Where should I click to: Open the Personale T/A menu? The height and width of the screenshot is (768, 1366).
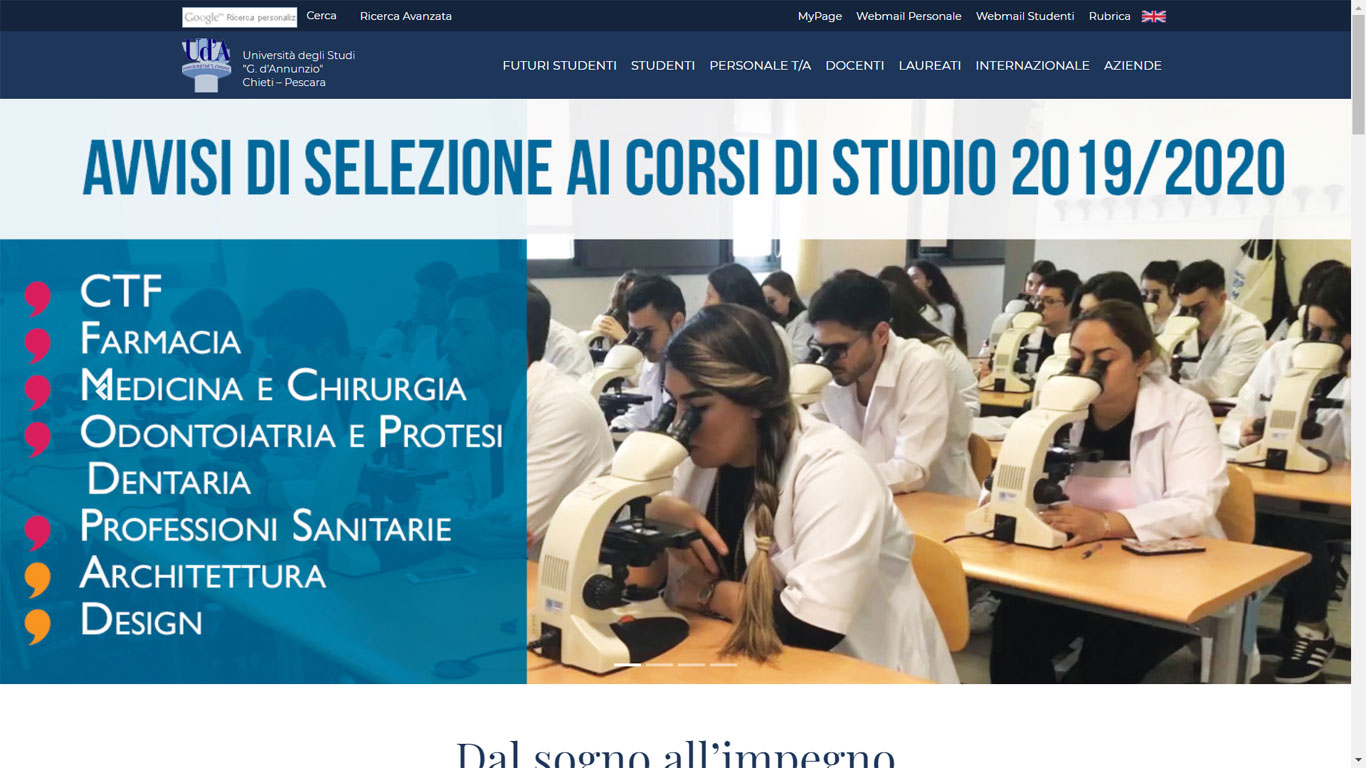click(x=760, y=65)
